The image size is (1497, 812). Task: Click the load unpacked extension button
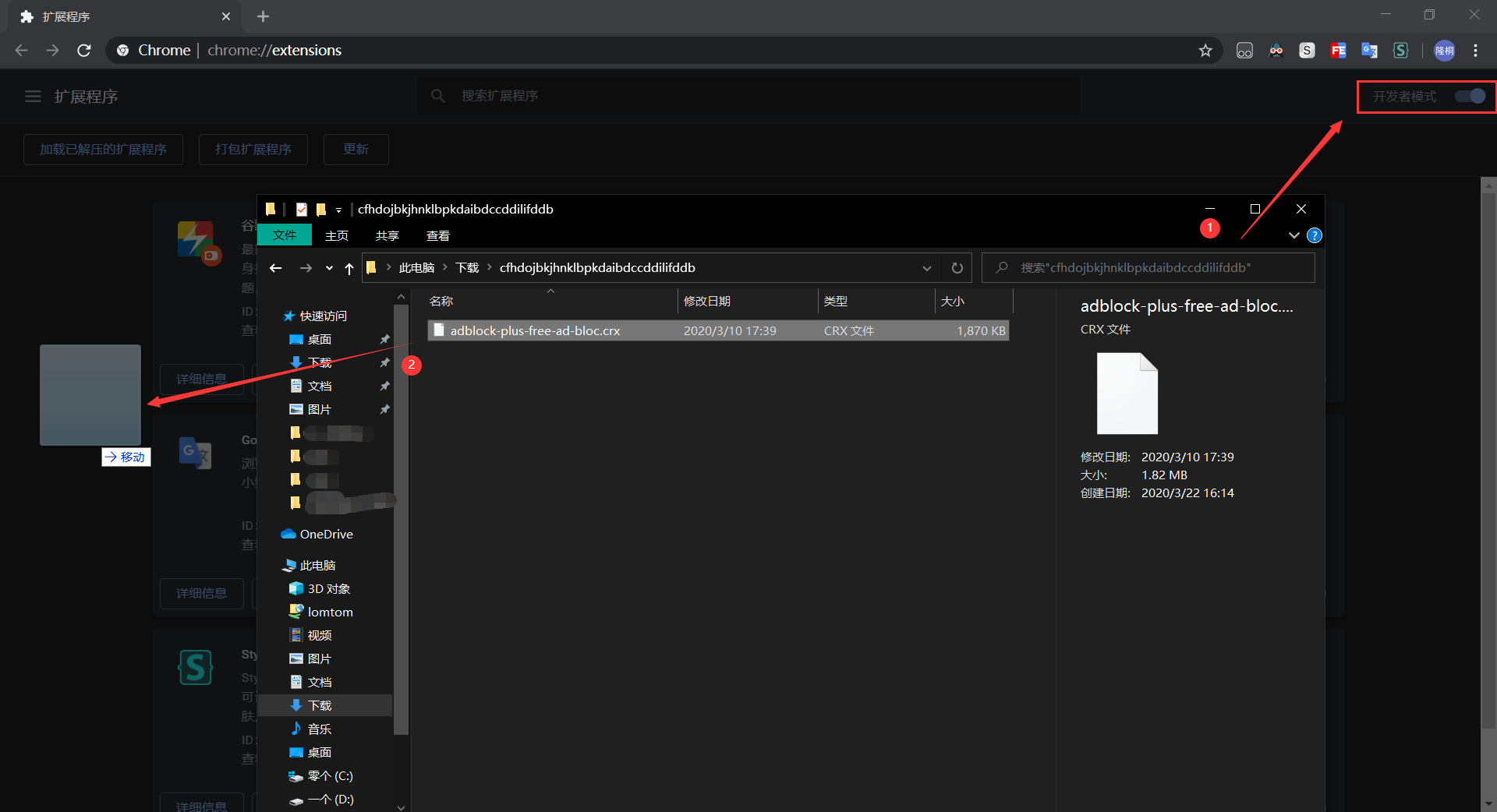click(103, 149)
